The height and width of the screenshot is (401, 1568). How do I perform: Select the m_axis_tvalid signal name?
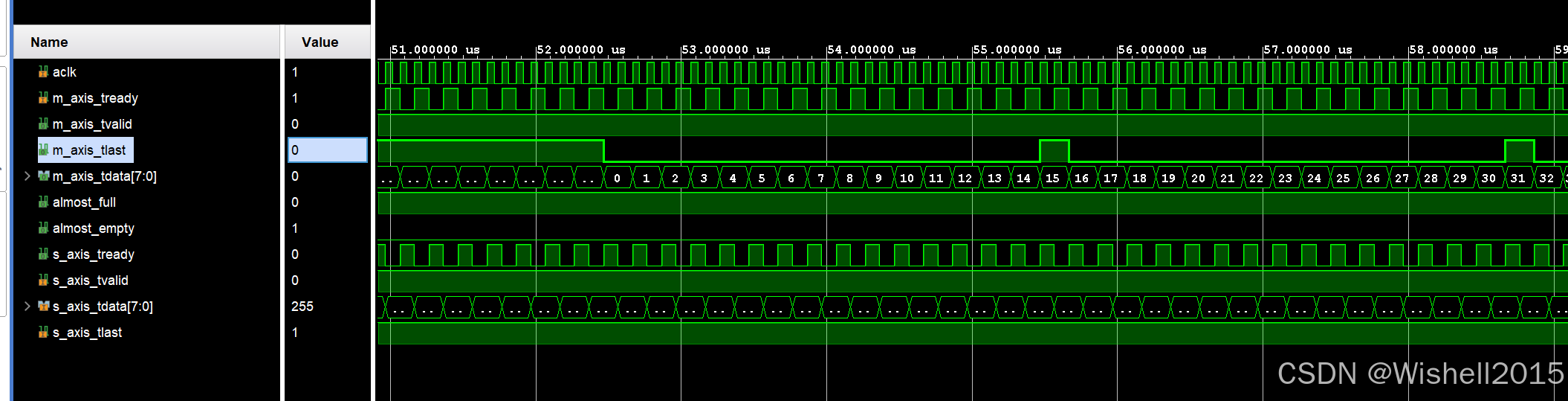click(92, 124)
